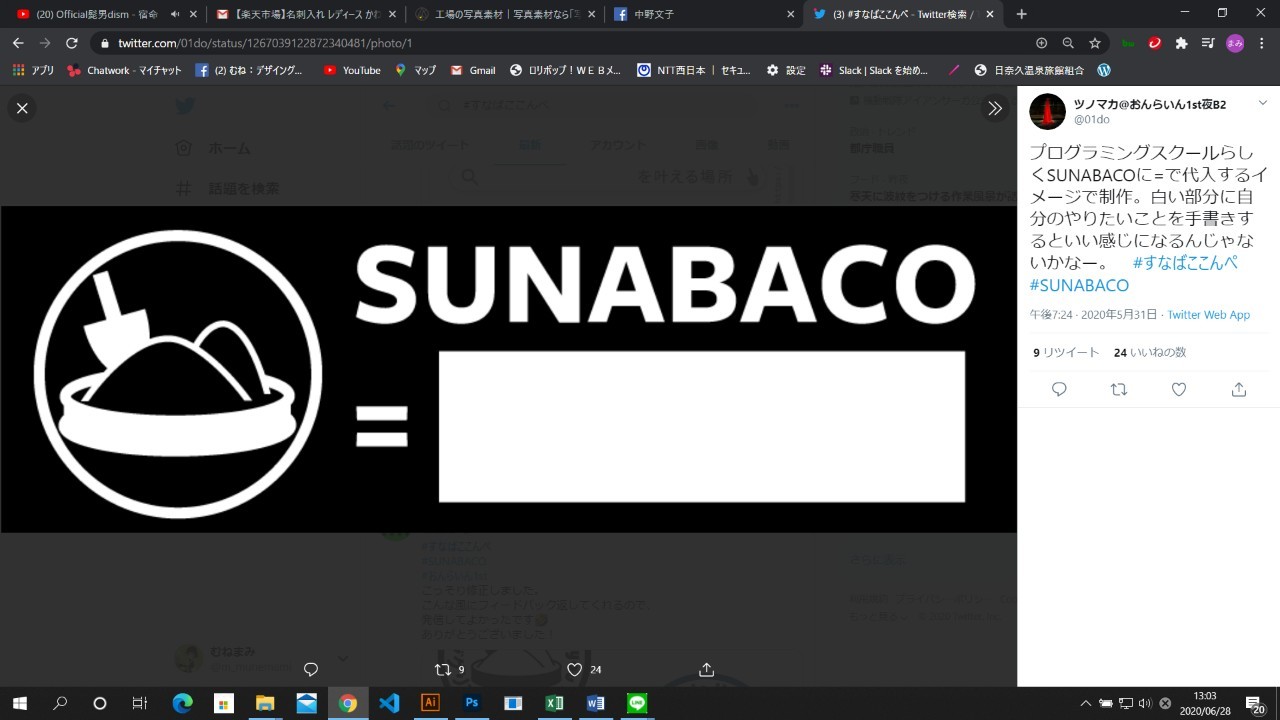Reply to the tweet from the right panel
1280x720 pixels.
(1059, 390)
